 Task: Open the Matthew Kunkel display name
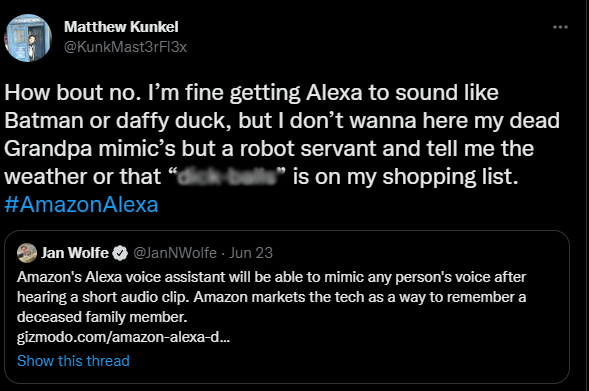(121, 27)
